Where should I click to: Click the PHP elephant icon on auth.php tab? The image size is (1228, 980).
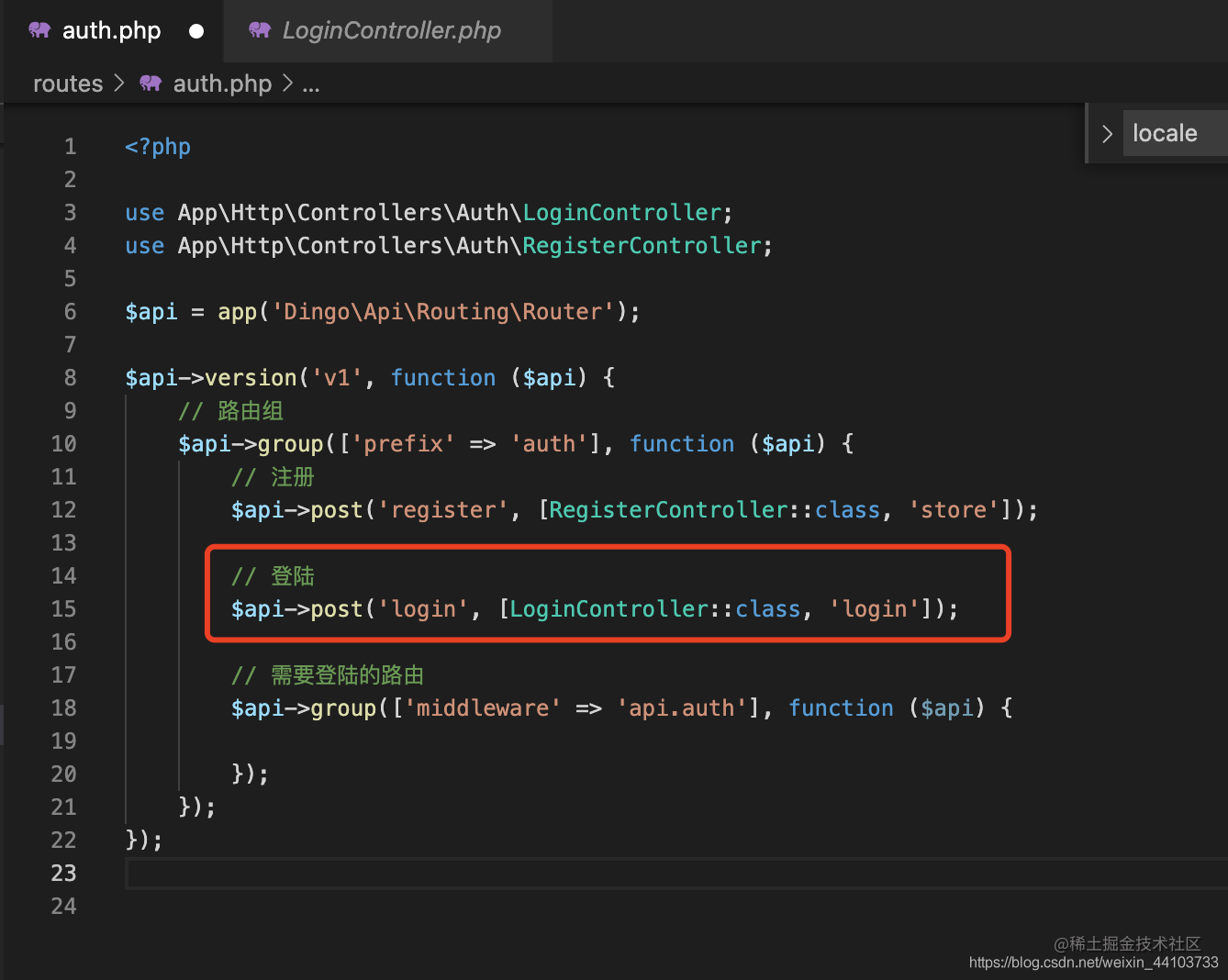pos(39,30)
